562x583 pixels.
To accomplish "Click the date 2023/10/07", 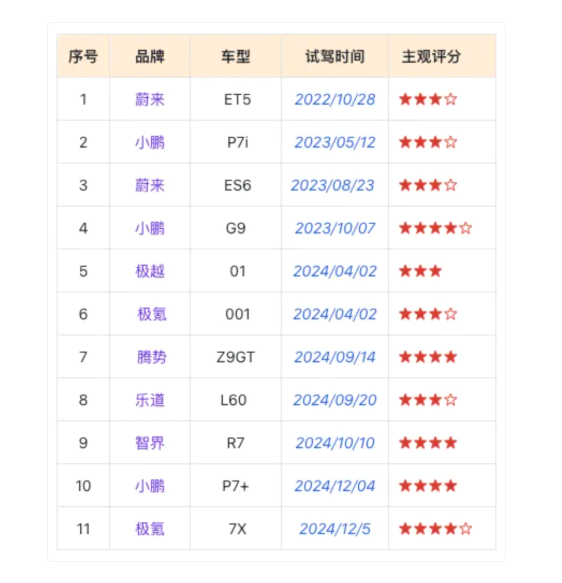I will pyautogui.click(x=335, y=228).
